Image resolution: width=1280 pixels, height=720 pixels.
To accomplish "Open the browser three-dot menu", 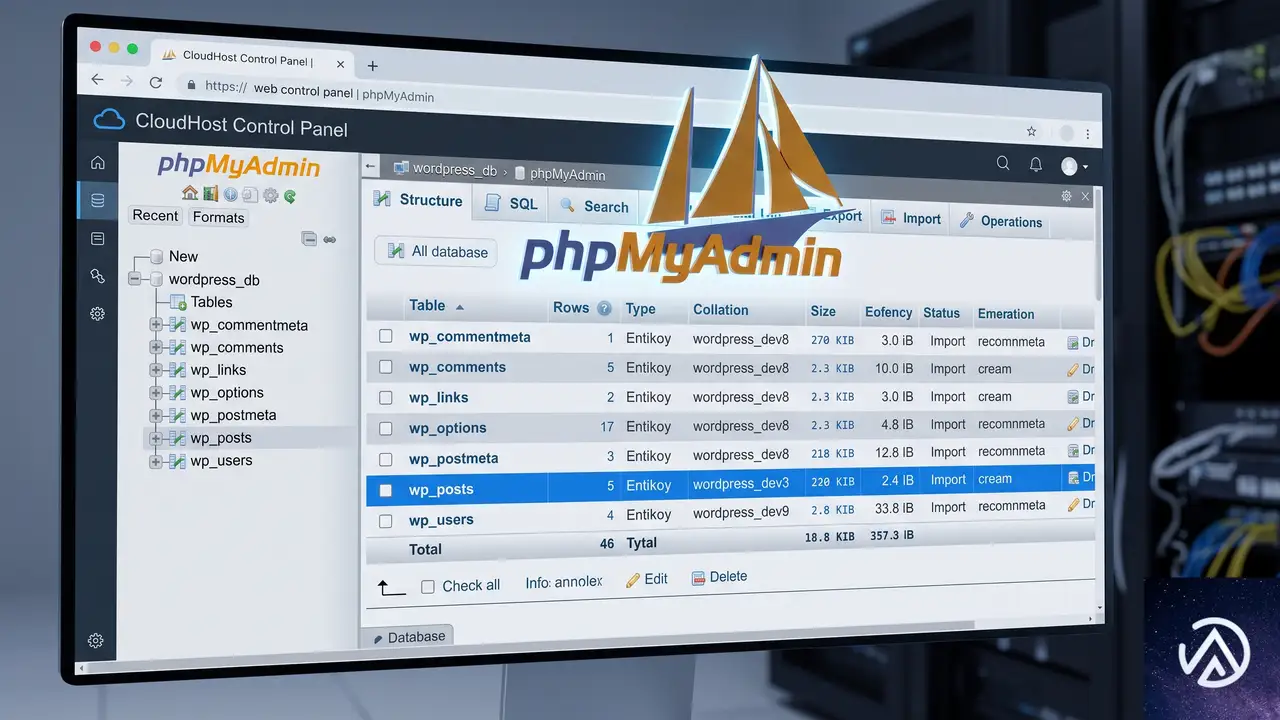I will (x=1088, y=134).
